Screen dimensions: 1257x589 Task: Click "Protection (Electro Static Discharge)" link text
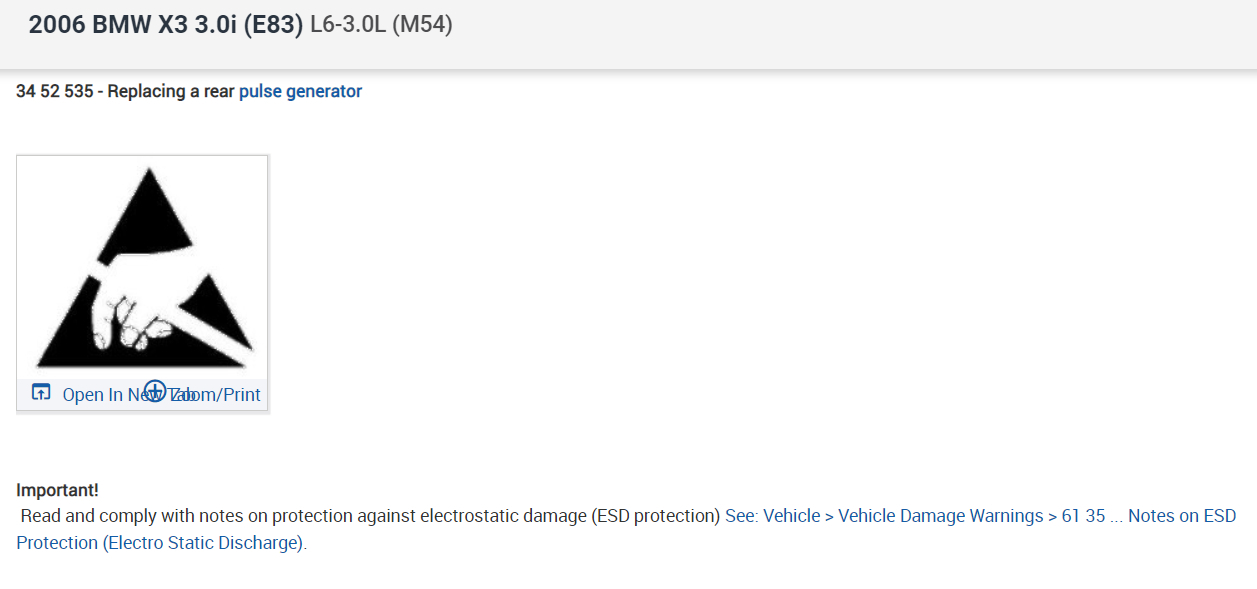pyautogui.click(x=160, y=543)
